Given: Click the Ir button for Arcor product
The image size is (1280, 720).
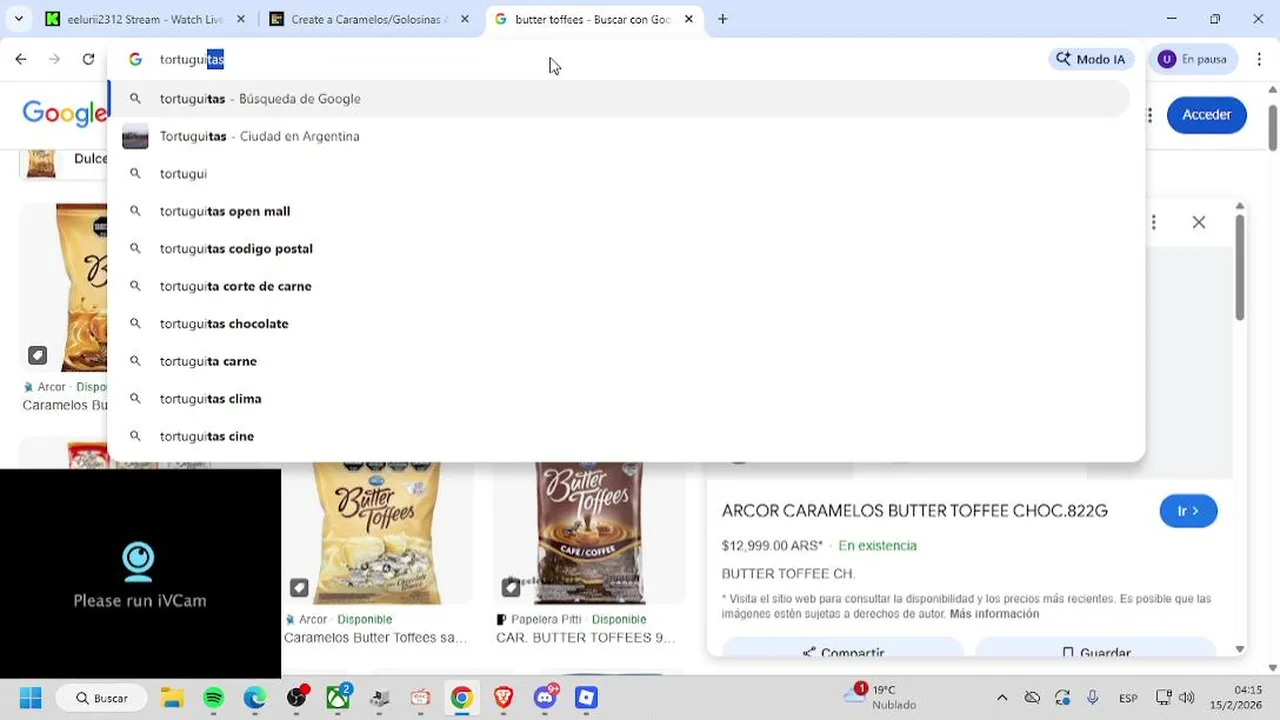Looking at the screenshot, I should coord(1188,511).
